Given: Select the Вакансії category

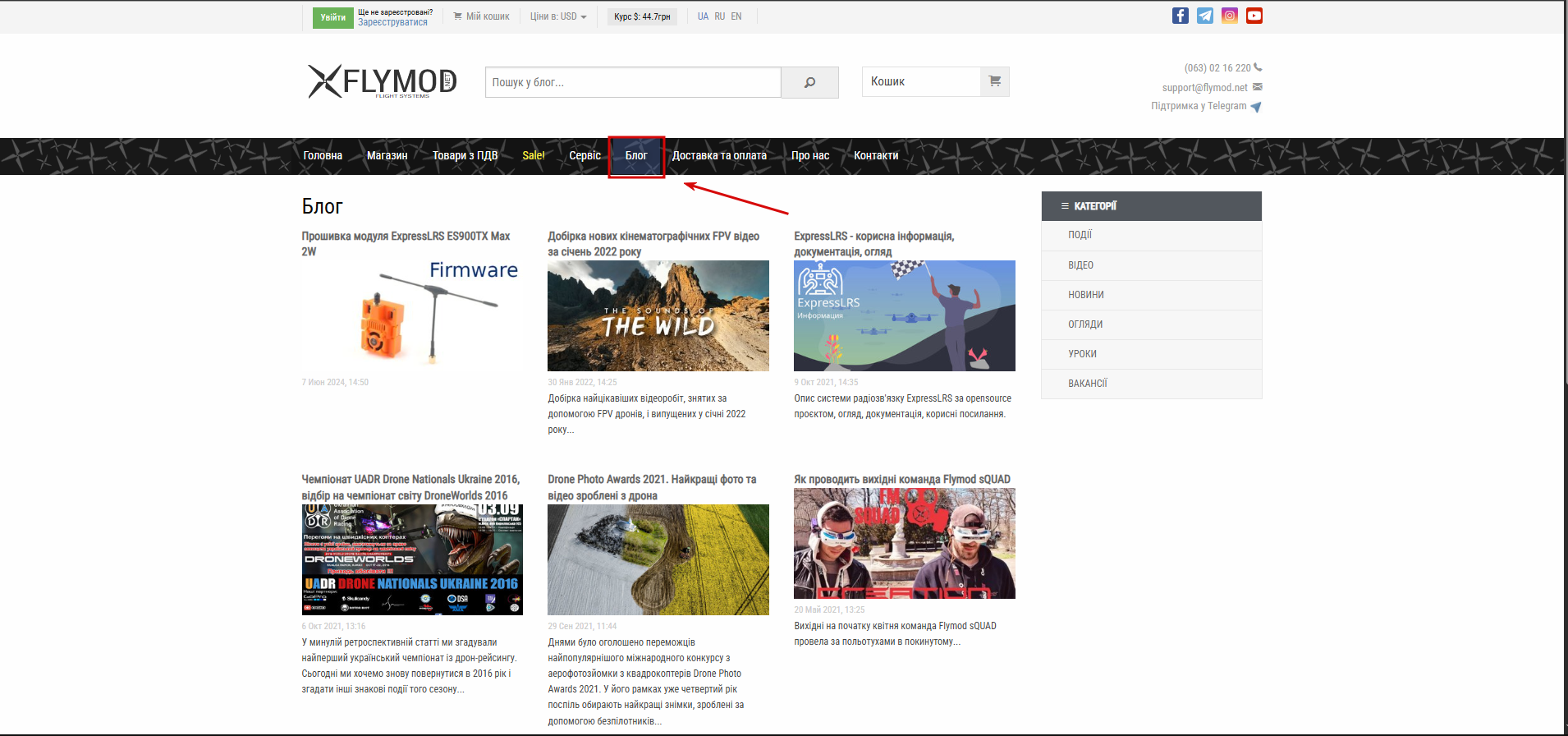Looking at the screenshot, I should 1152,384.
